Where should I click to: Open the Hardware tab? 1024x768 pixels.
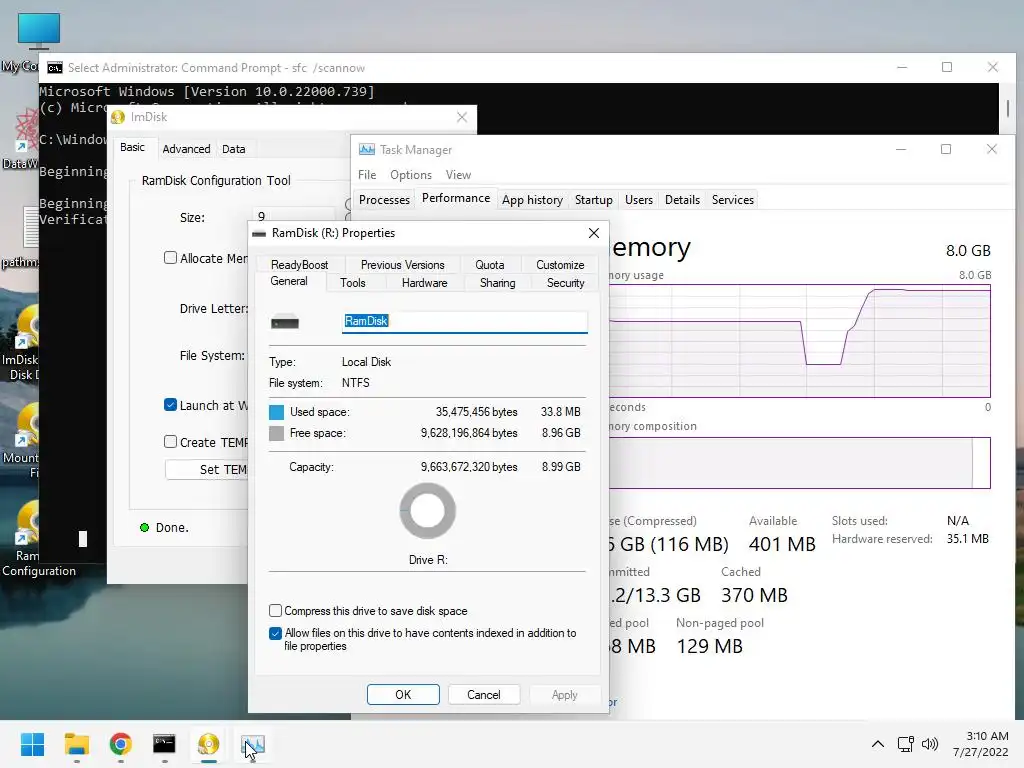(x=424, y=283)
